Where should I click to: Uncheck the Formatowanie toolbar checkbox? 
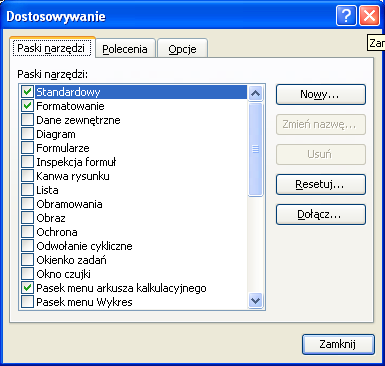tap(27, 106)
